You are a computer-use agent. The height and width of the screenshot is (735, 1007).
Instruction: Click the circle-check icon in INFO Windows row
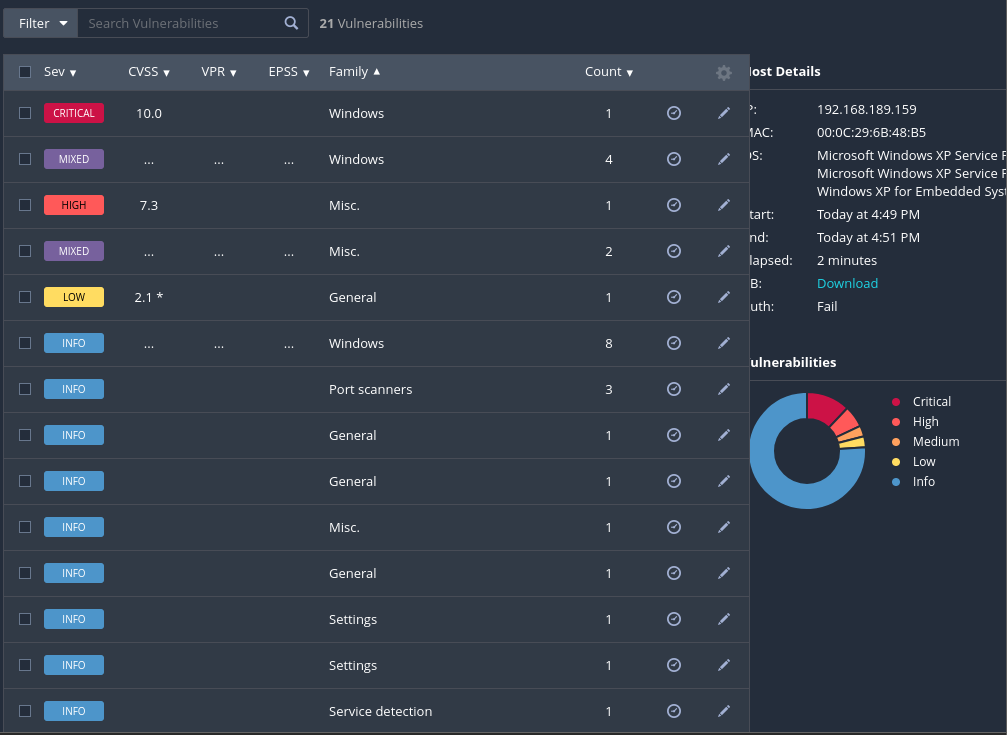coord(674,343)
